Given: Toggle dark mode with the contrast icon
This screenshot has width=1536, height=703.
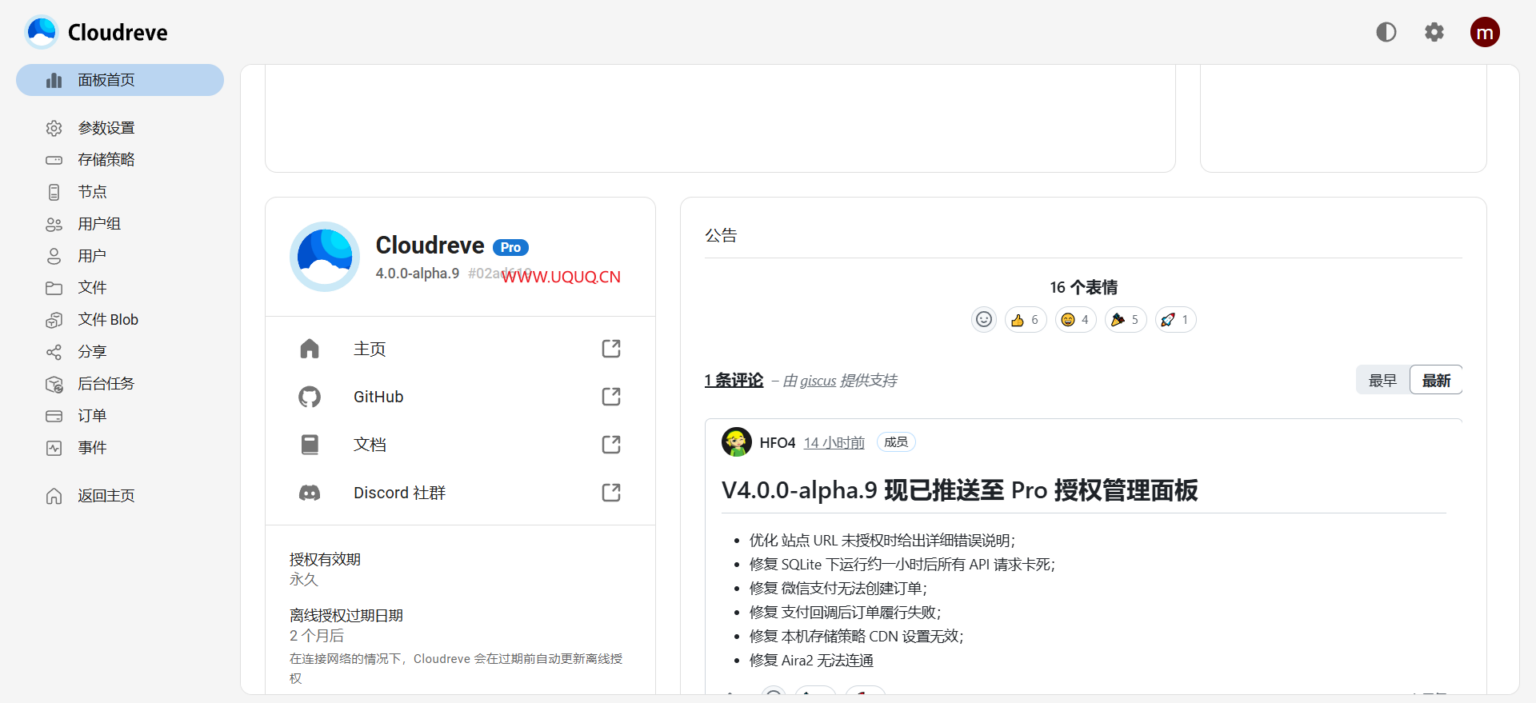Looking at the screenshot, I should click(x=1386, y=31).
